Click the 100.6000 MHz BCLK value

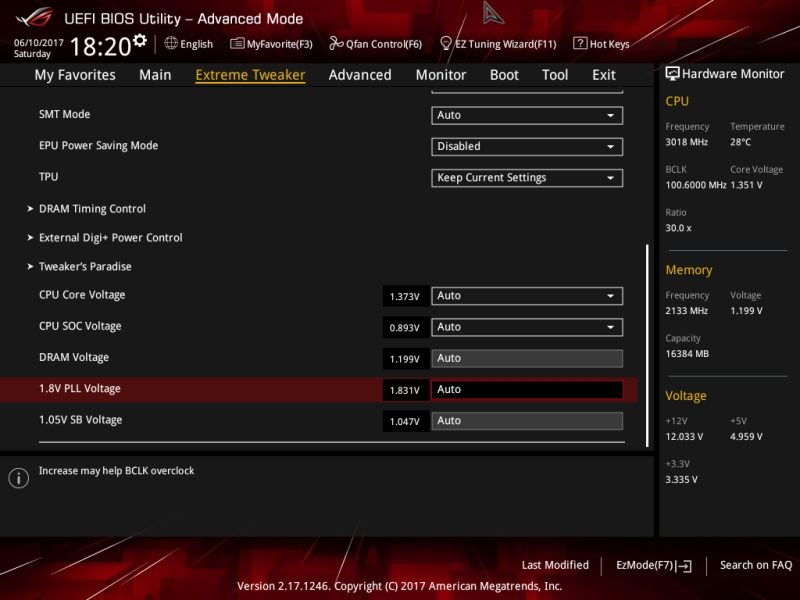695,185
